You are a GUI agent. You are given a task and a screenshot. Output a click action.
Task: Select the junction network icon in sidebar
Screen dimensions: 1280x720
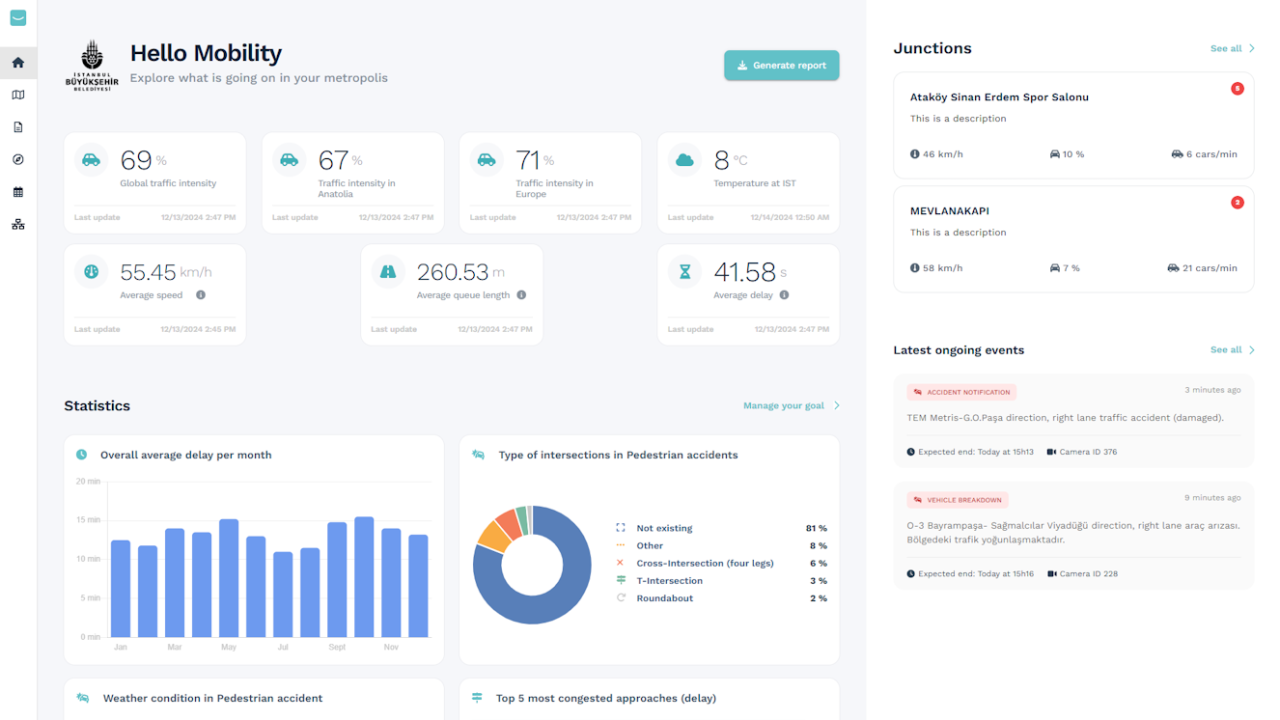pos(18,223)
